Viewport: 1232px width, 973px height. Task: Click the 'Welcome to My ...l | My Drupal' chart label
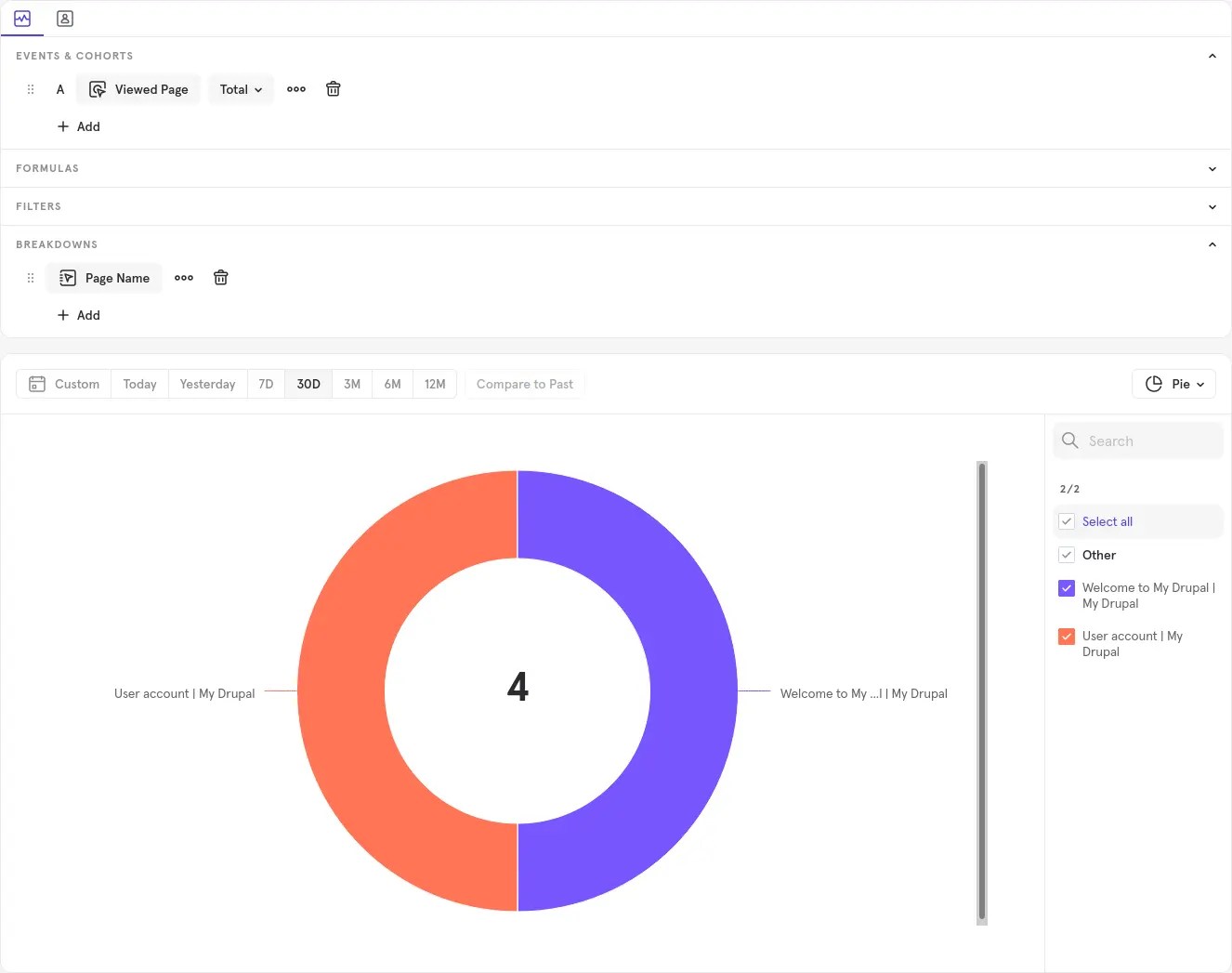pos(864,693)
